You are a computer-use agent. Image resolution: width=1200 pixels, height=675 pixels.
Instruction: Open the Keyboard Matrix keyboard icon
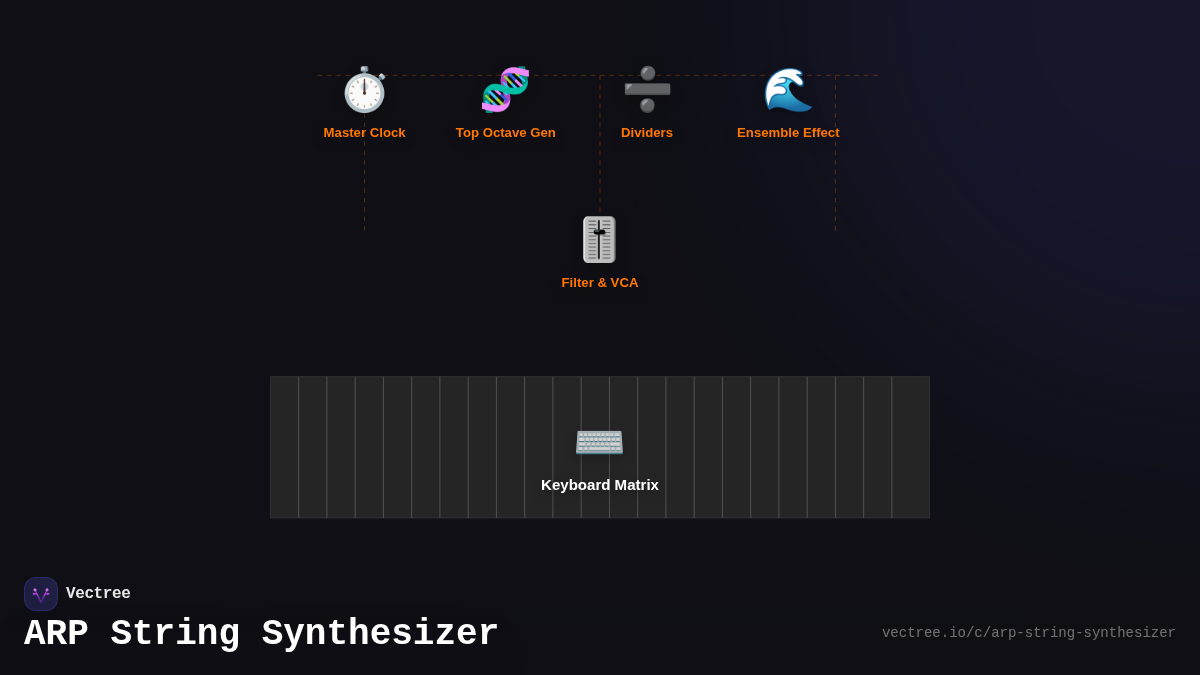600,441
